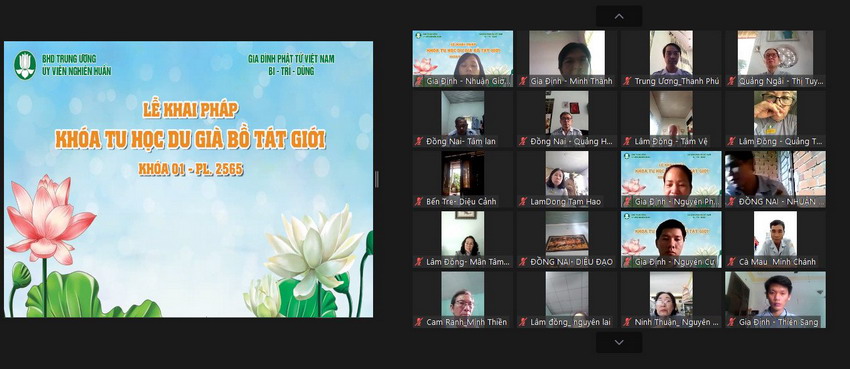Screen dimensions: 850x369
Task: Click the muted mic icon on Cà Mau Minh Chánh
Action: [731, 262]
